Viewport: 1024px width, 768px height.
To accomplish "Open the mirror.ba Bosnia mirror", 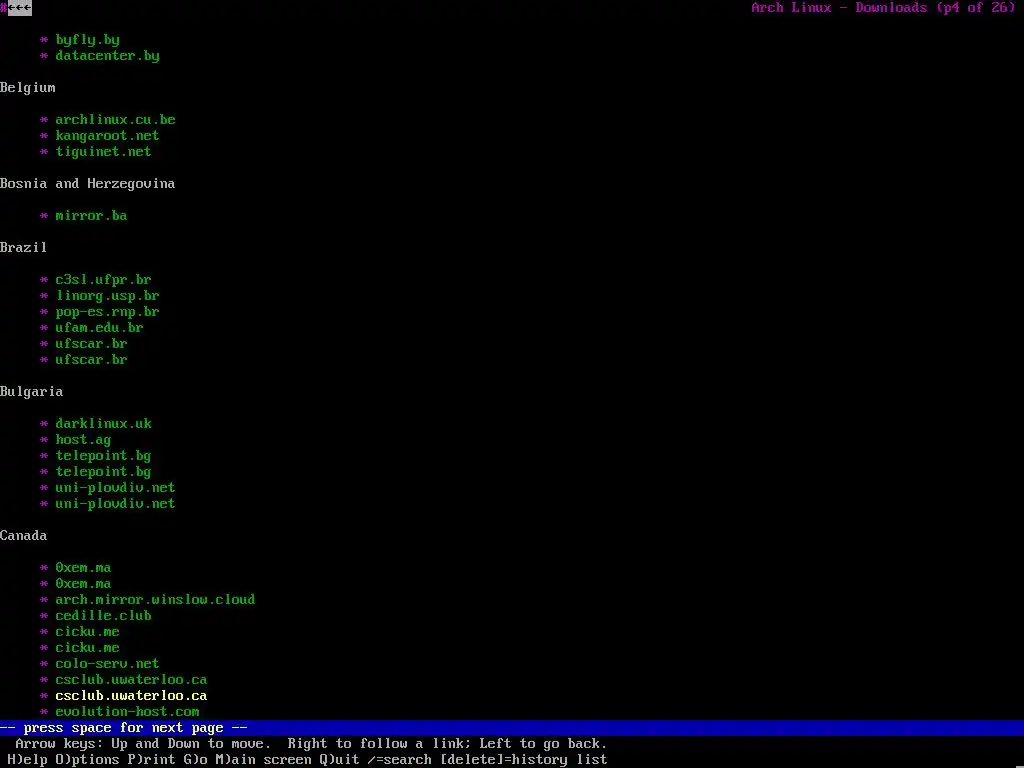I will (91, 216).
